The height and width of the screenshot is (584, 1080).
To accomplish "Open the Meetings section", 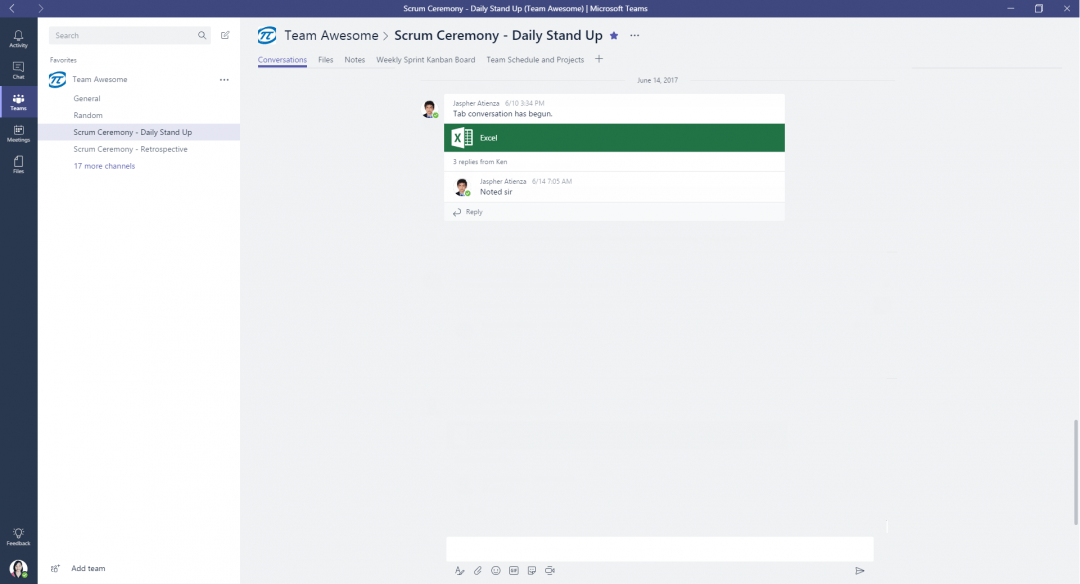I will coord(18,133).
